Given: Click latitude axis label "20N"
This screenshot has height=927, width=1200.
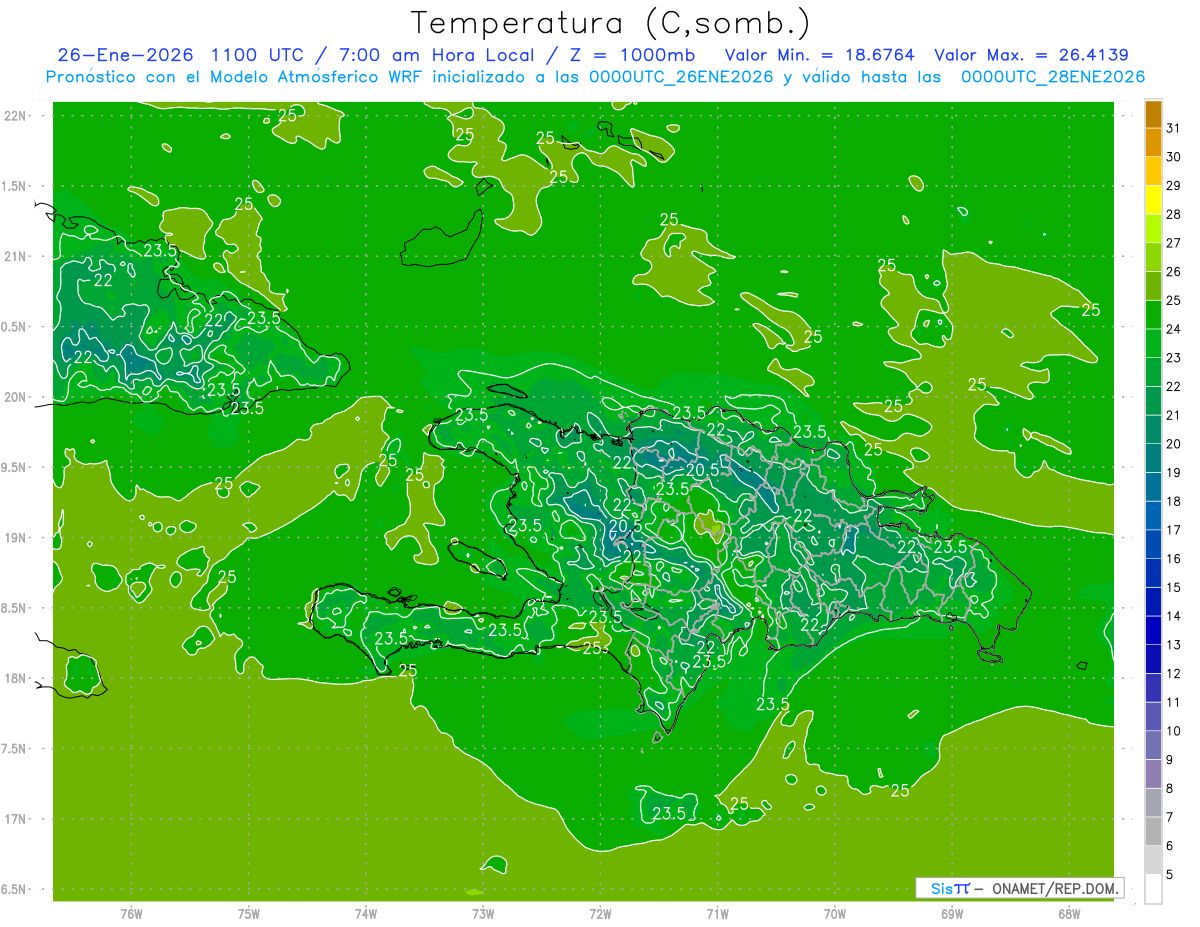Looking at the screenshot, I should (x=15, y=397).
